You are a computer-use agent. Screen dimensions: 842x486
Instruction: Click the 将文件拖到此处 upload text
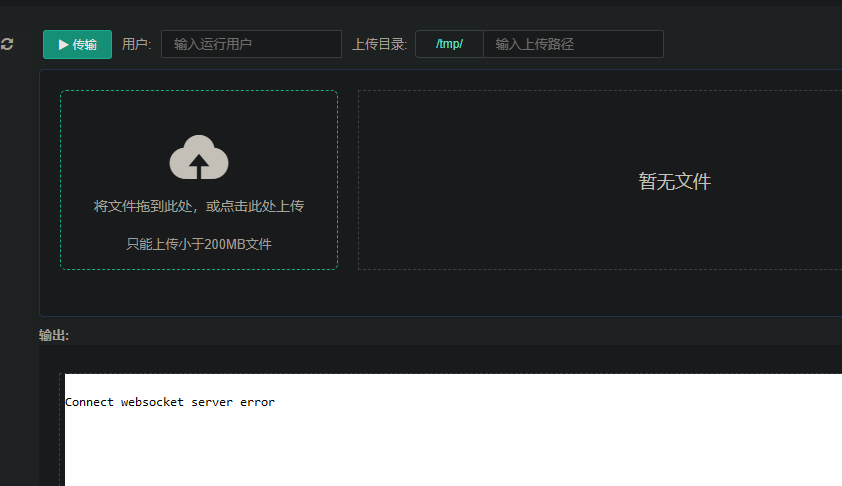[x=199, y=206]
